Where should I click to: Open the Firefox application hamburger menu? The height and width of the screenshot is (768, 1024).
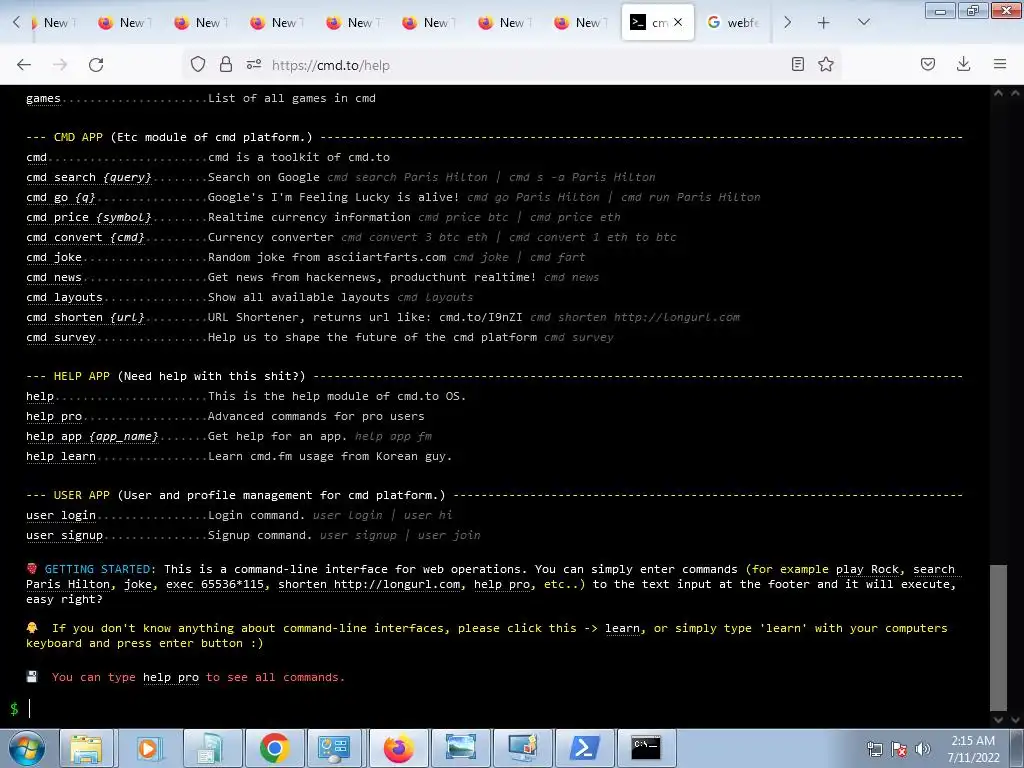tap(999, 64)
